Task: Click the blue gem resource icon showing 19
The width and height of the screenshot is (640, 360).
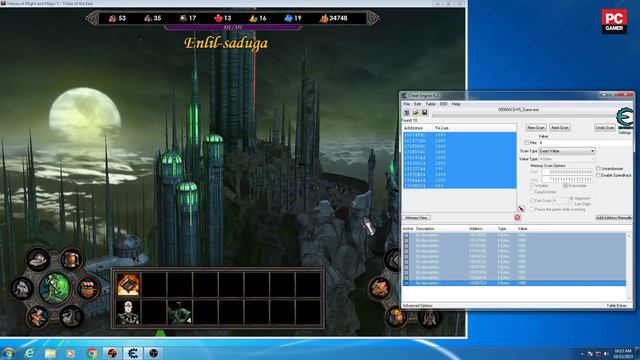Action: tap(289, 18)
